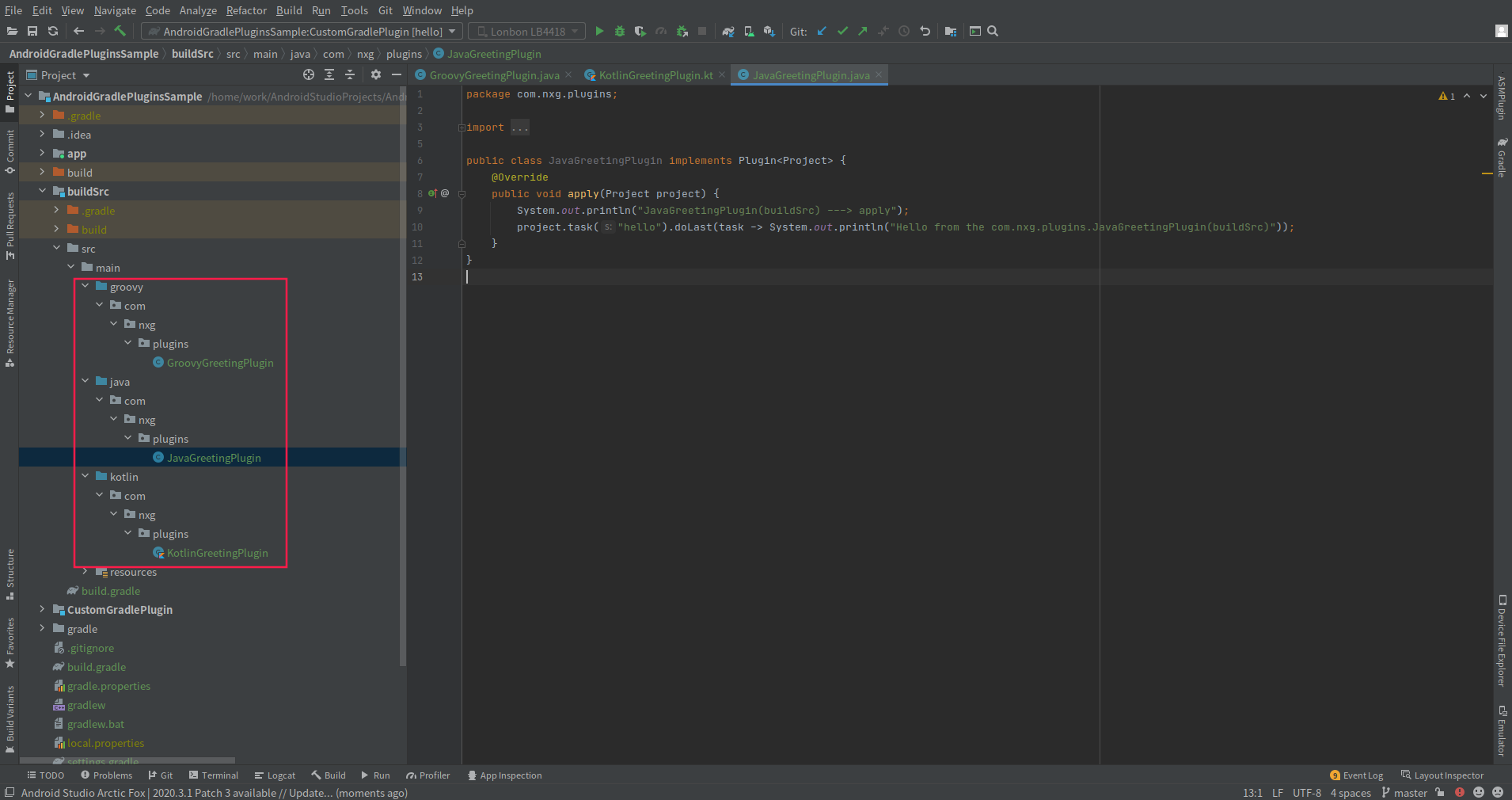Push commits with the green Git arrow

pyautogui.click(x=862, y=31)
